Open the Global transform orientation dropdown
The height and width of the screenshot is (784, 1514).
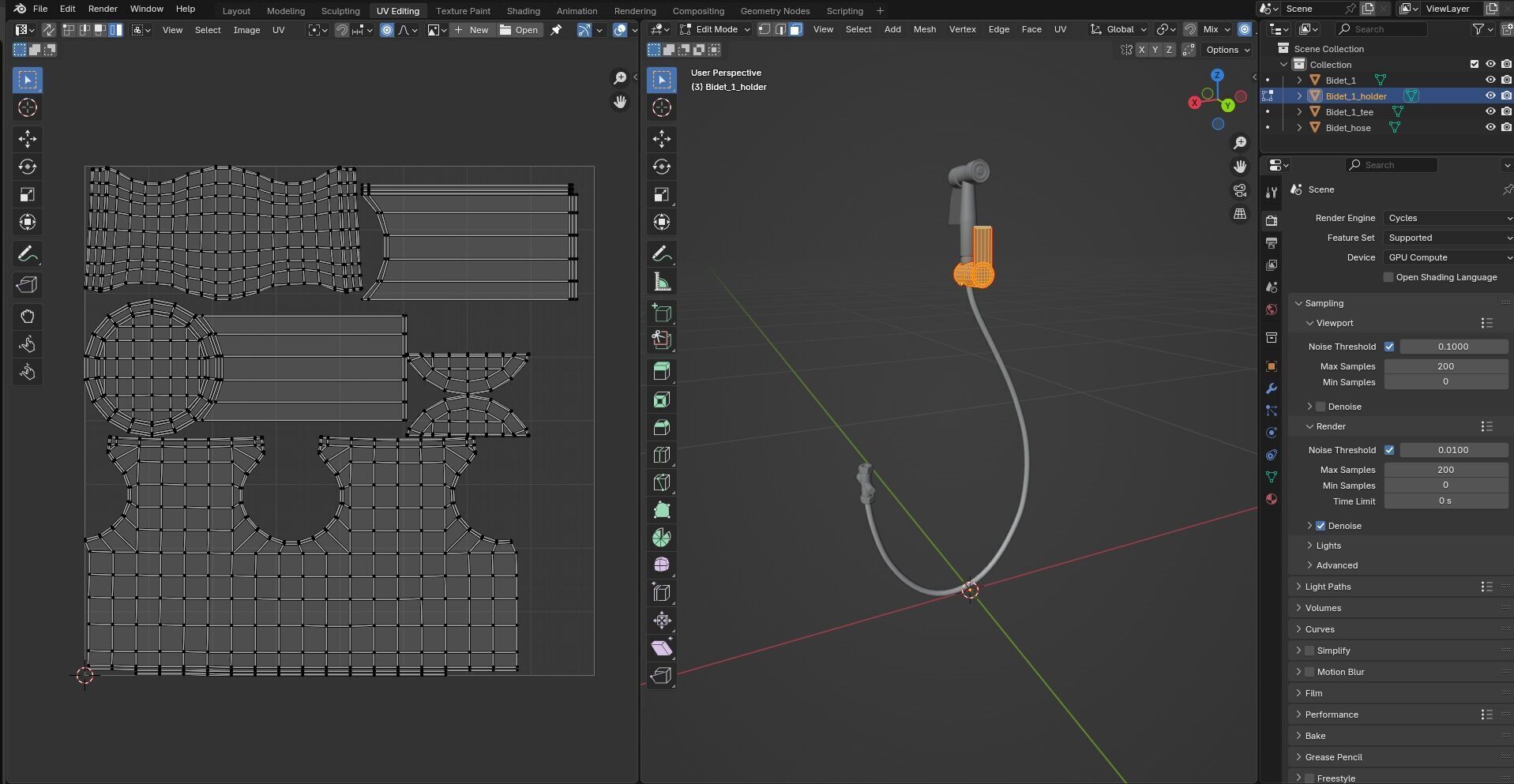(1119, 29)
